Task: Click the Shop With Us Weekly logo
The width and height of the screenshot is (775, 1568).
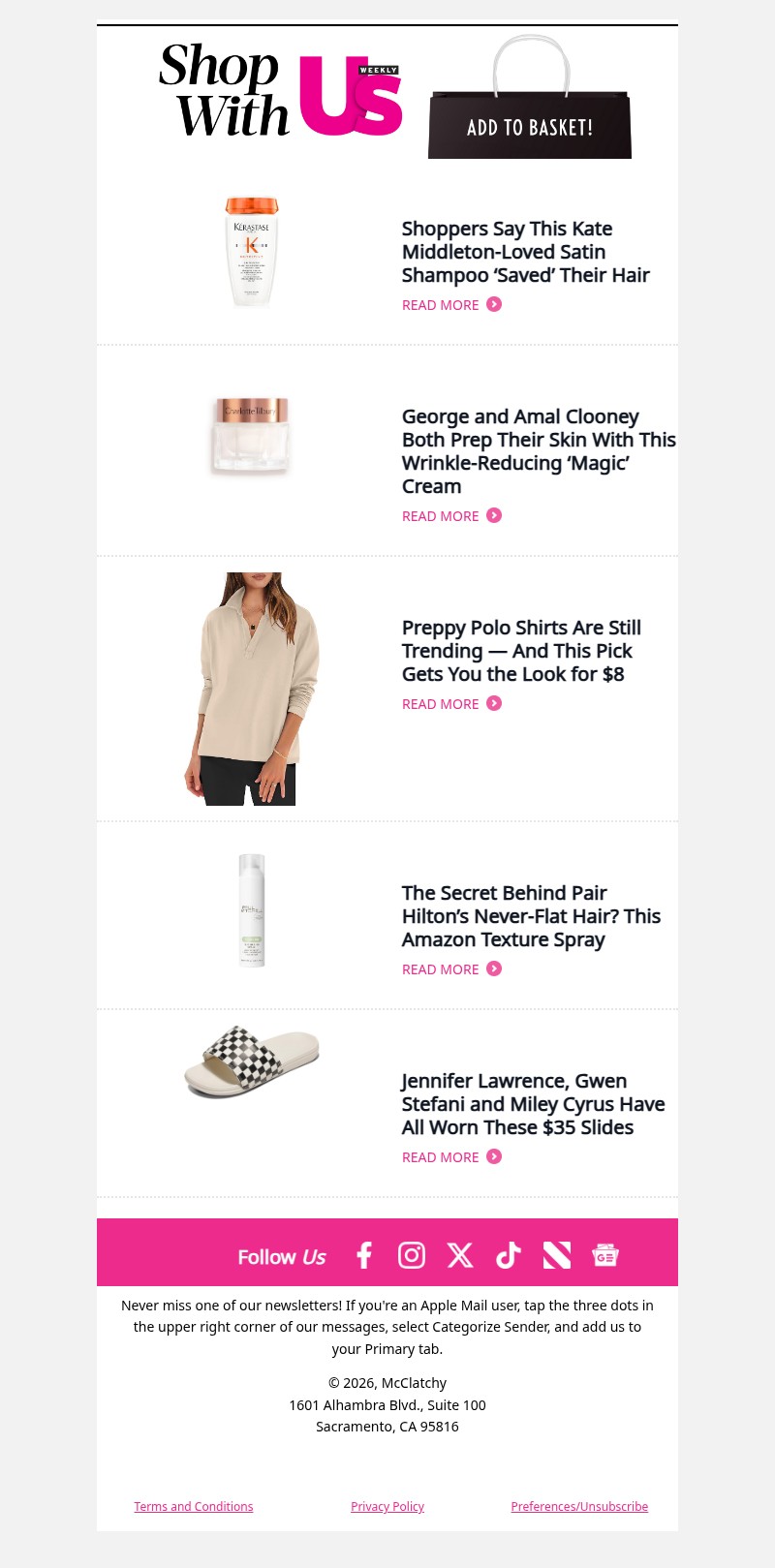Action: click(281, 90)
